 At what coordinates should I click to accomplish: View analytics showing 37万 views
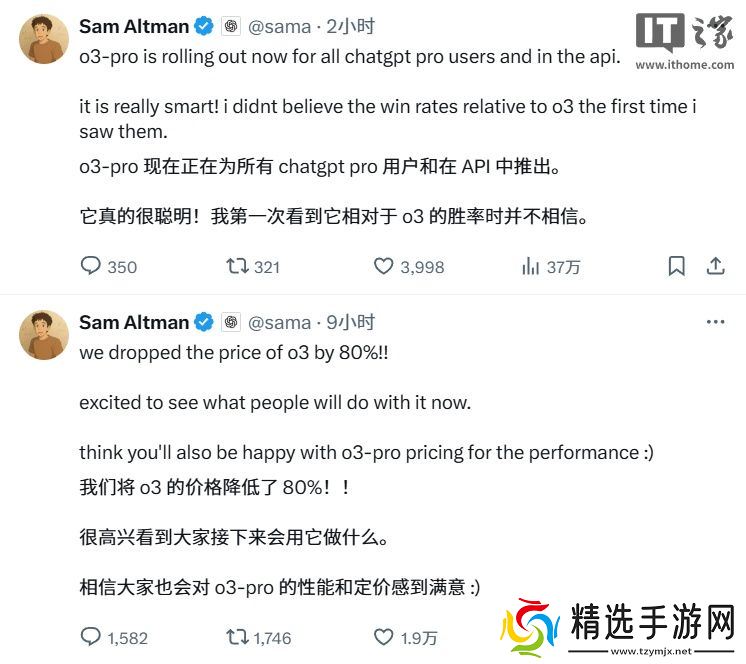[x=531, y=266]
